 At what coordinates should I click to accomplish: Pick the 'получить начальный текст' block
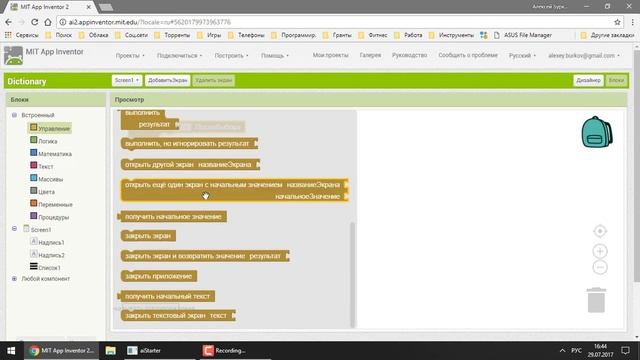coord(167,296)
